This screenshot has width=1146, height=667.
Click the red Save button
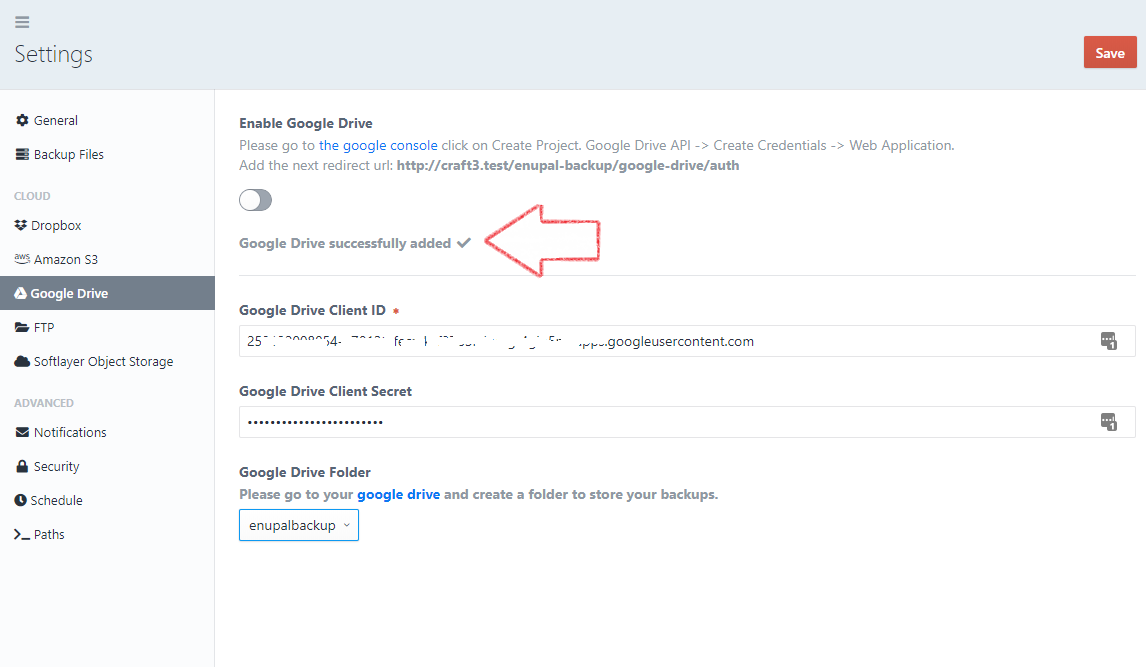[1109, 53]
